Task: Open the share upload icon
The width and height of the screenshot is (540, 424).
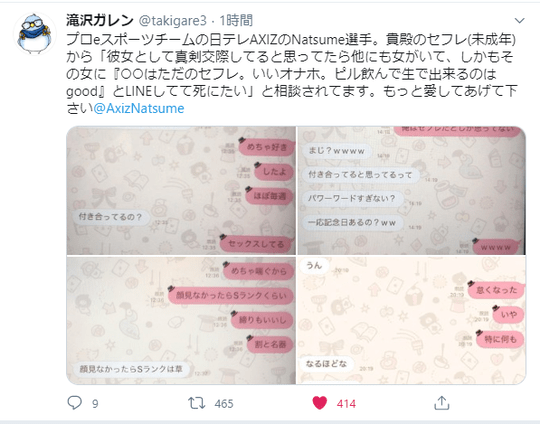Action: [442, 403]
